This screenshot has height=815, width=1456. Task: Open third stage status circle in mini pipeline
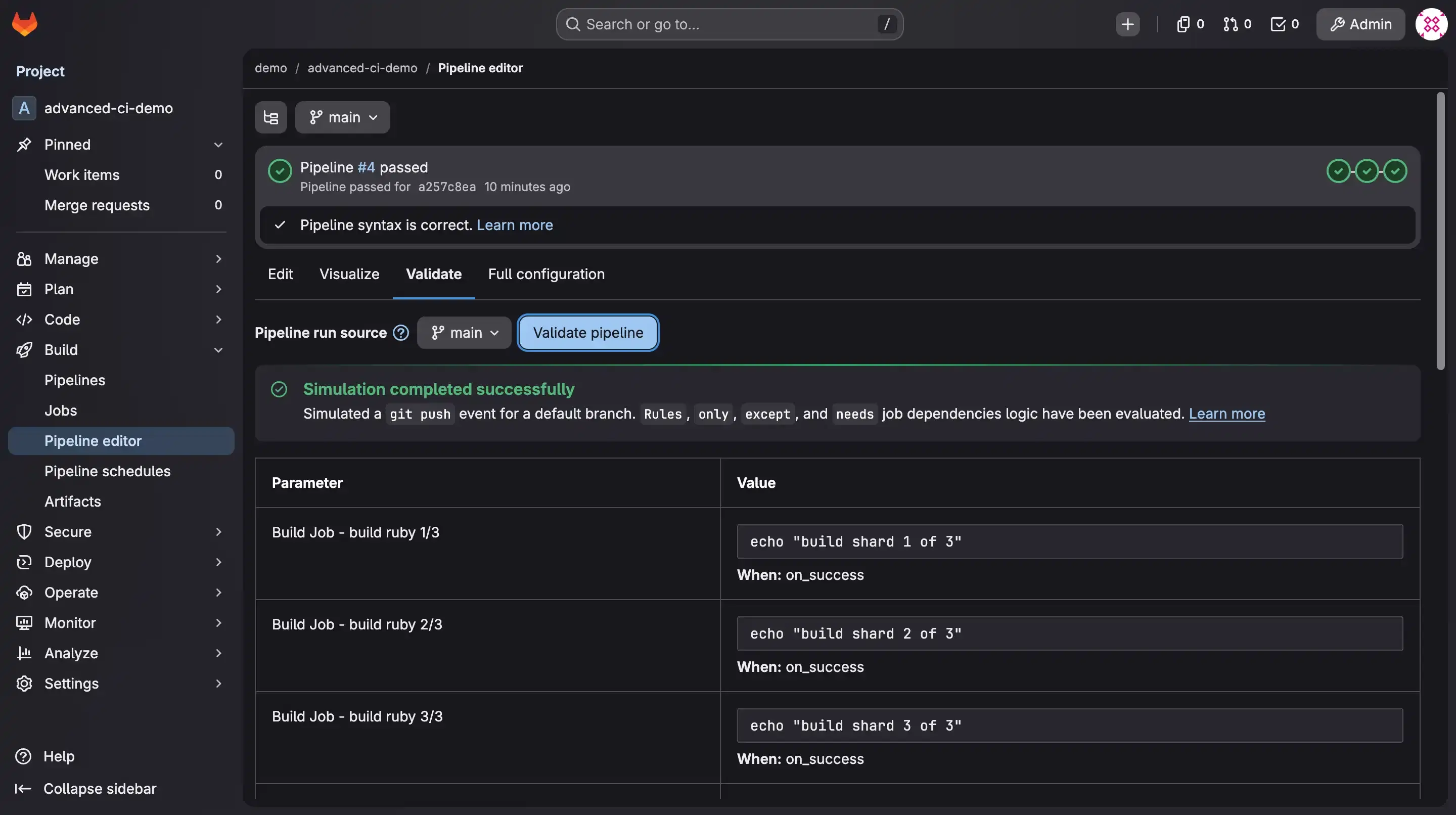1395,171
